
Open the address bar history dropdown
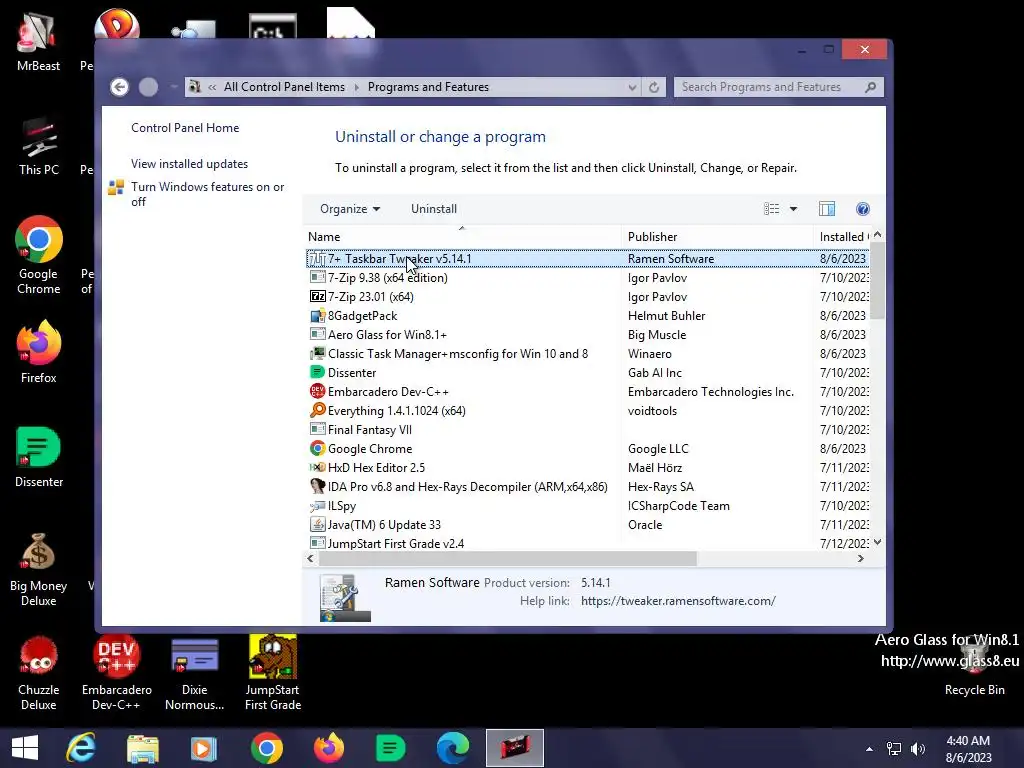pyautogui.click(x=632, y=87)
